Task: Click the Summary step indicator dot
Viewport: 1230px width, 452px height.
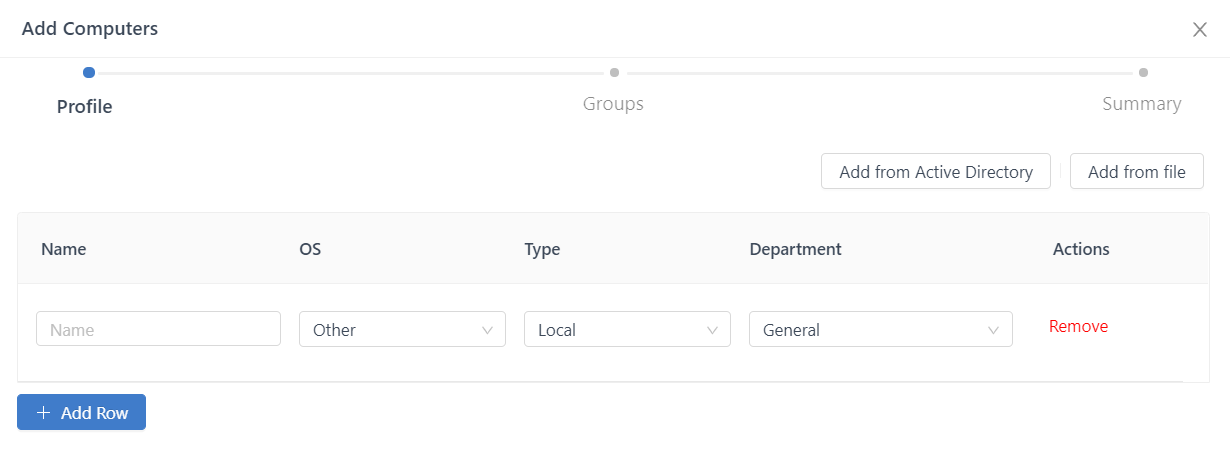Action: tap(1143, 72)
